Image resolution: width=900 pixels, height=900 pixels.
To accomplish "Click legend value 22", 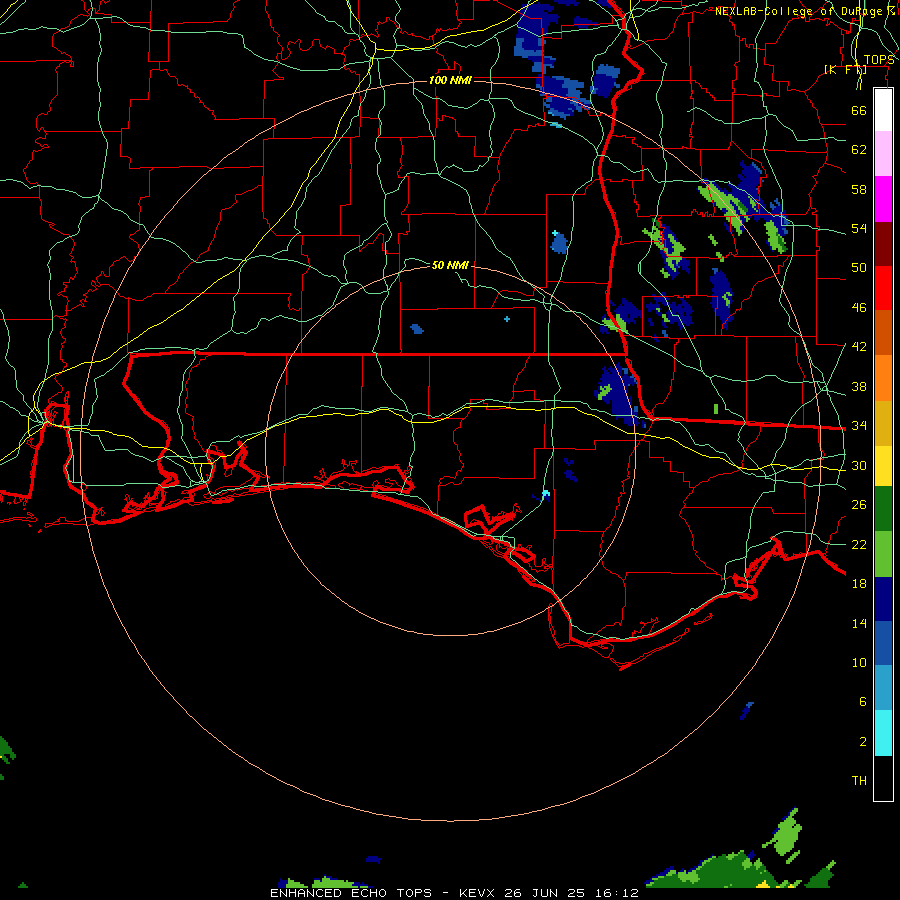I will 859,544.
